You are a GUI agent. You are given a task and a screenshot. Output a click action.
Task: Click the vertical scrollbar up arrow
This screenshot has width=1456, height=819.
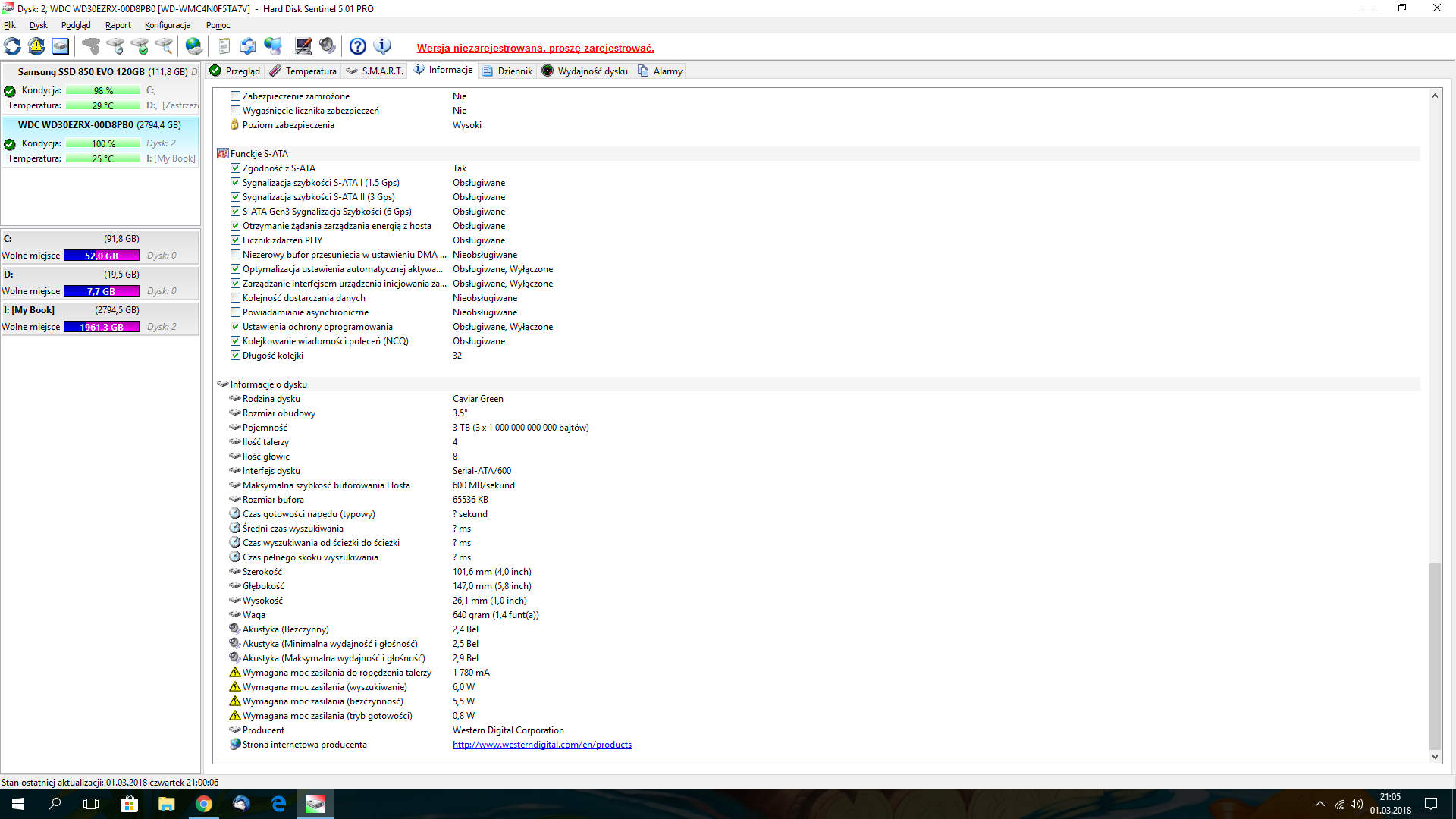click(x=1435, y=96)
